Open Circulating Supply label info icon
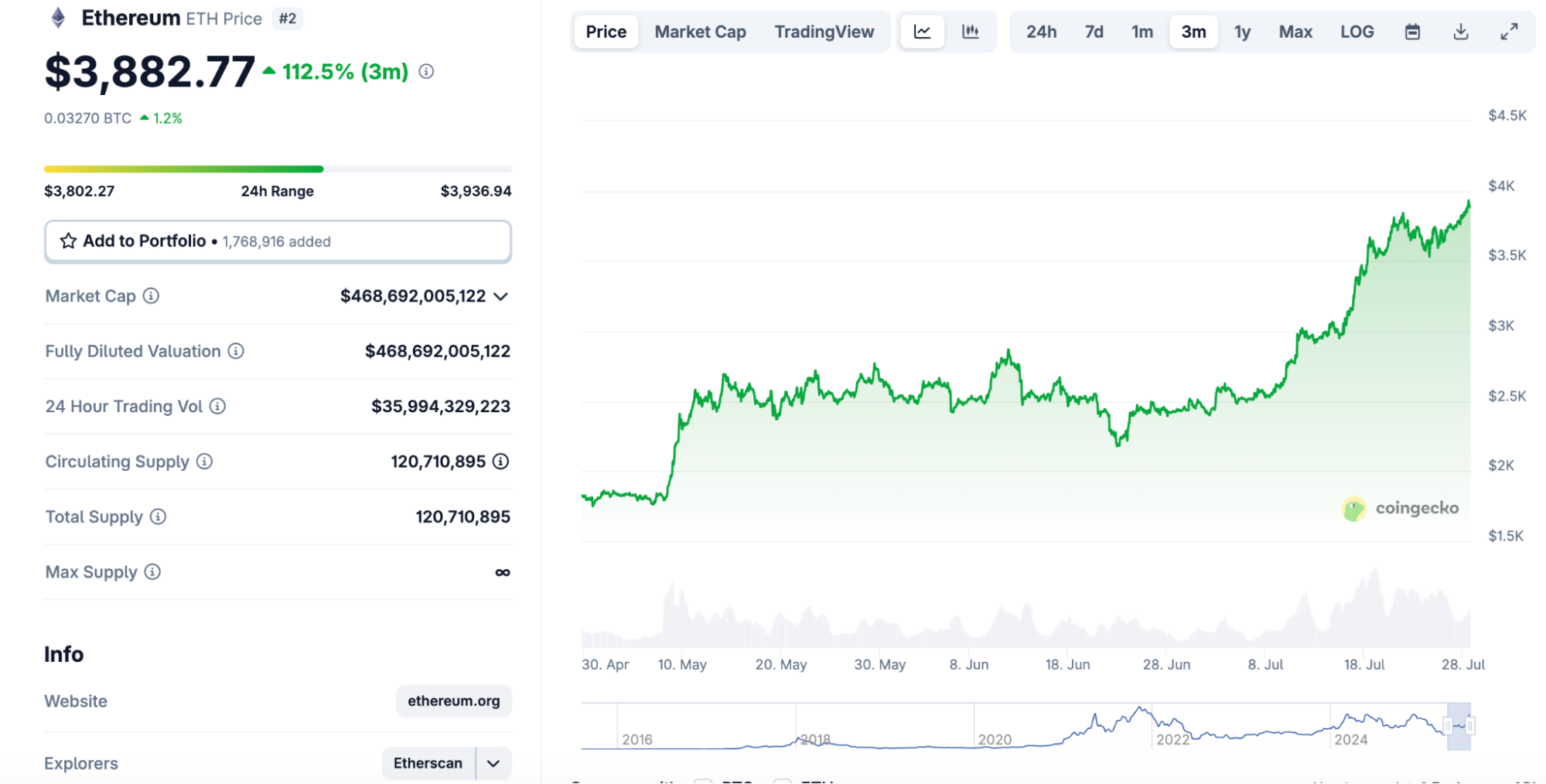1546x784 pixels. [204, 462]
